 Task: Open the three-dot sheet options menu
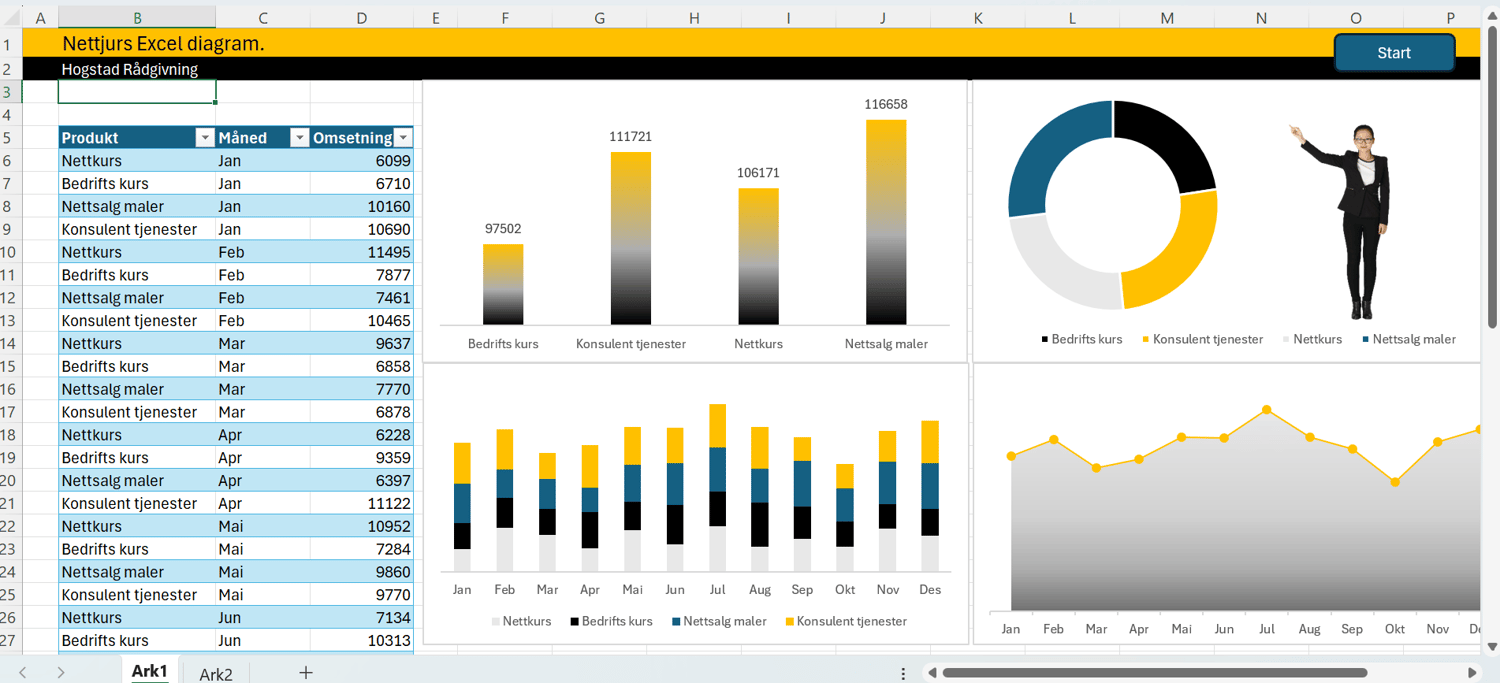tap(903, 673)
